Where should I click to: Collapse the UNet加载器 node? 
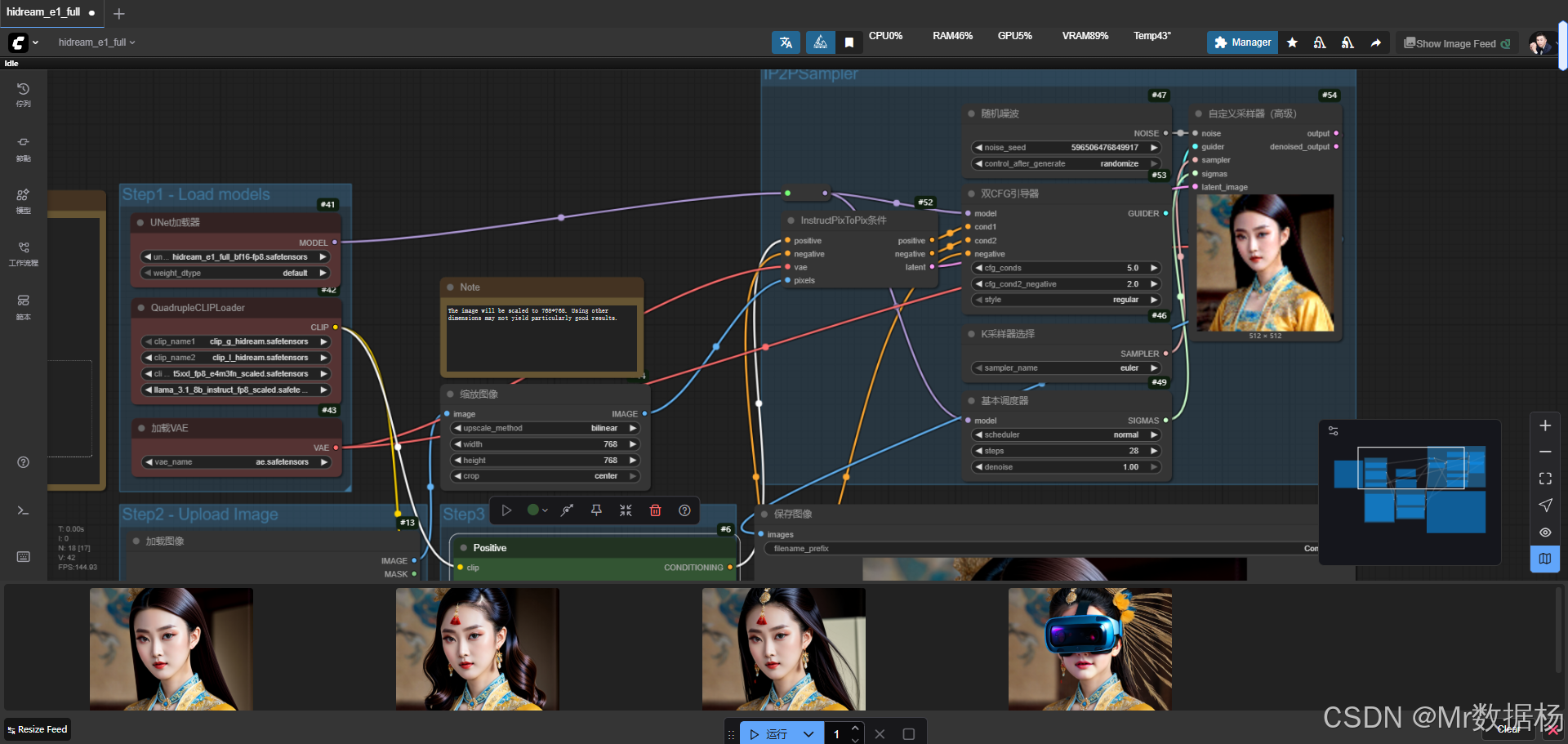coord(140,222)
